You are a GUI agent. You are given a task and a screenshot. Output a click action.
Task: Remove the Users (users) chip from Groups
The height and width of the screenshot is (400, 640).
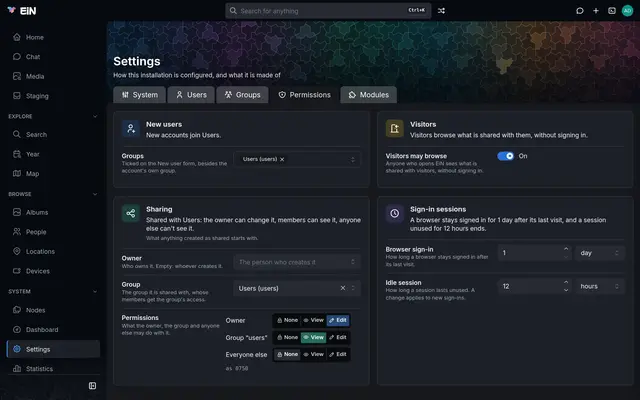pos(282,160)
